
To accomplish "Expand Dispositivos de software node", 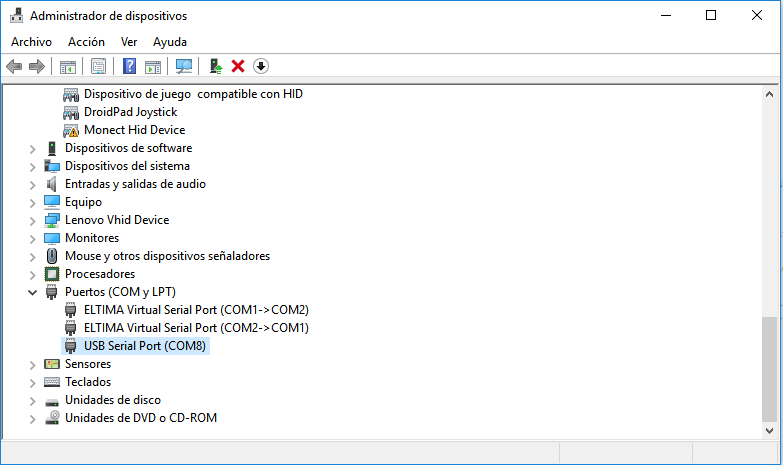I will (32, 149).
